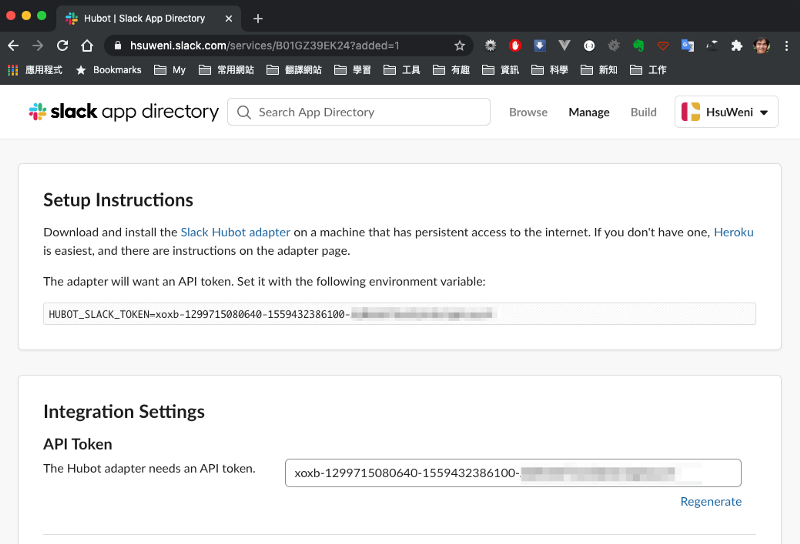Click the gray V extension icon

pos(564,45)
